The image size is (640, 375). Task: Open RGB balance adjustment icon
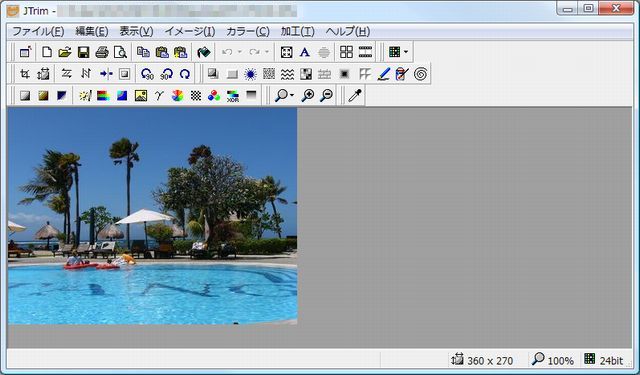pos(214,95)
